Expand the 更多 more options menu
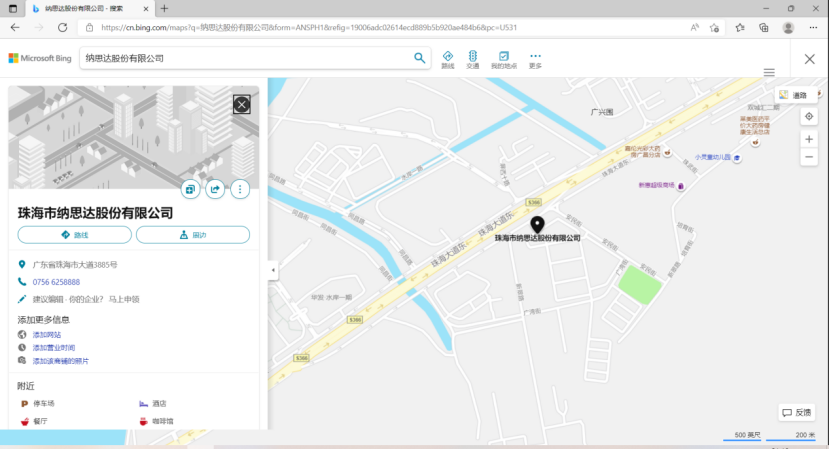Viewport: 830px width, 449px height. [x=535, y=59]
